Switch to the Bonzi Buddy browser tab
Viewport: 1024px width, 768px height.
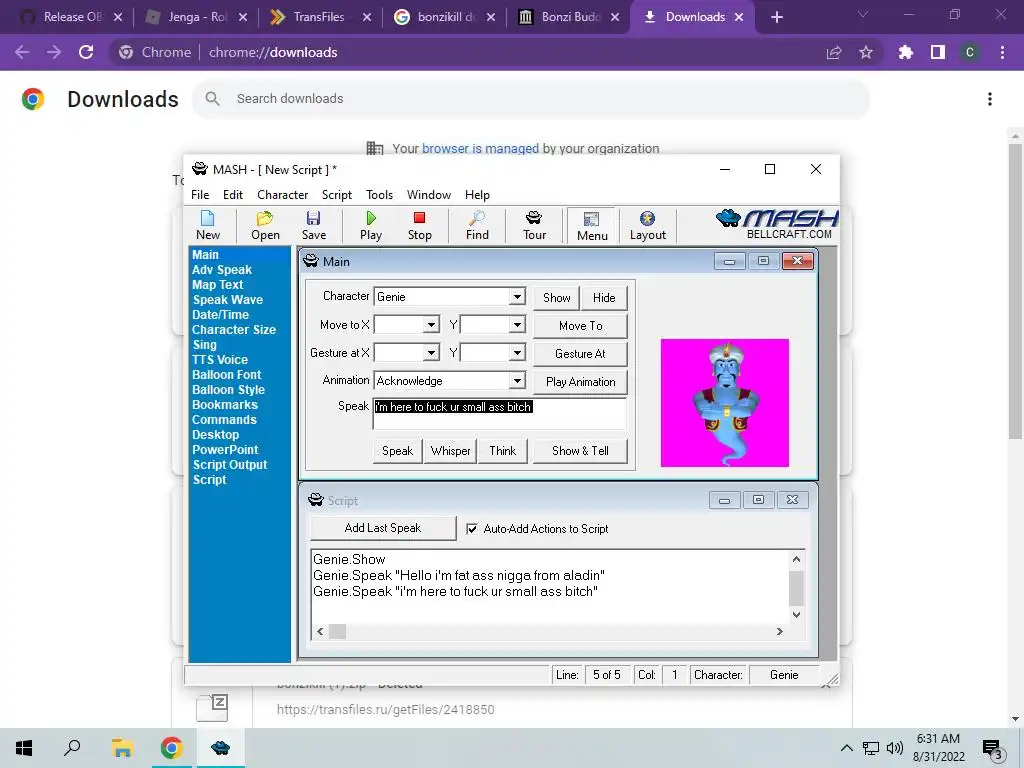click(x=568, y=18)
